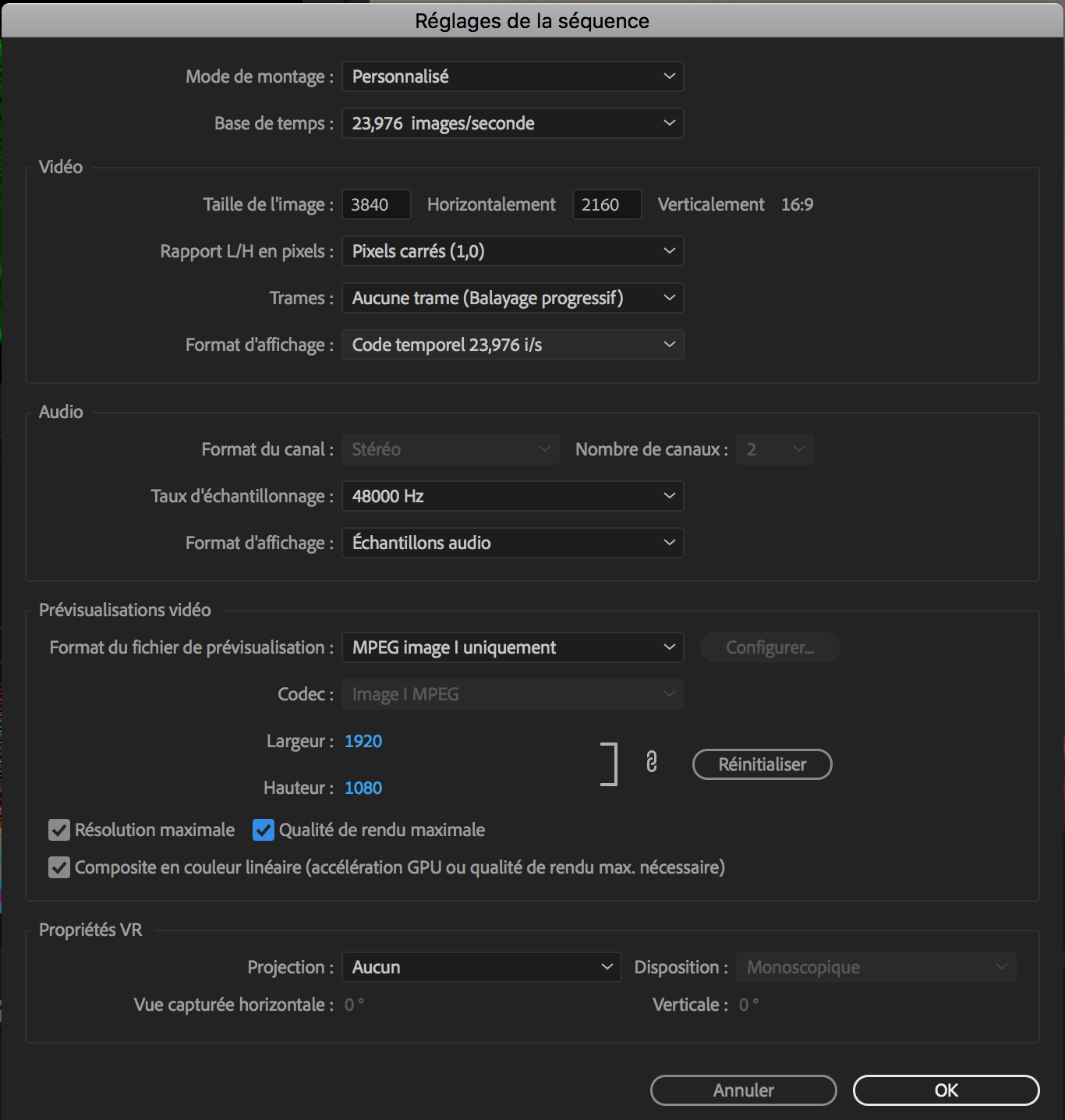The height and width of the screenshot is (1120, 1065).
Task: Click the Nombre de canaux dropdown
Action: coord(775,449)
